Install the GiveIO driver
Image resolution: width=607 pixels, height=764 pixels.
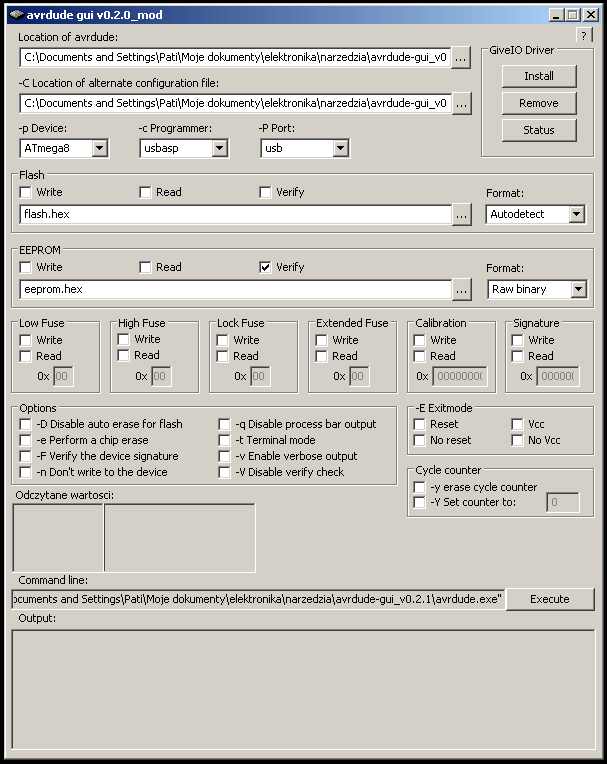pyautogui.click(x=539, y=76)
